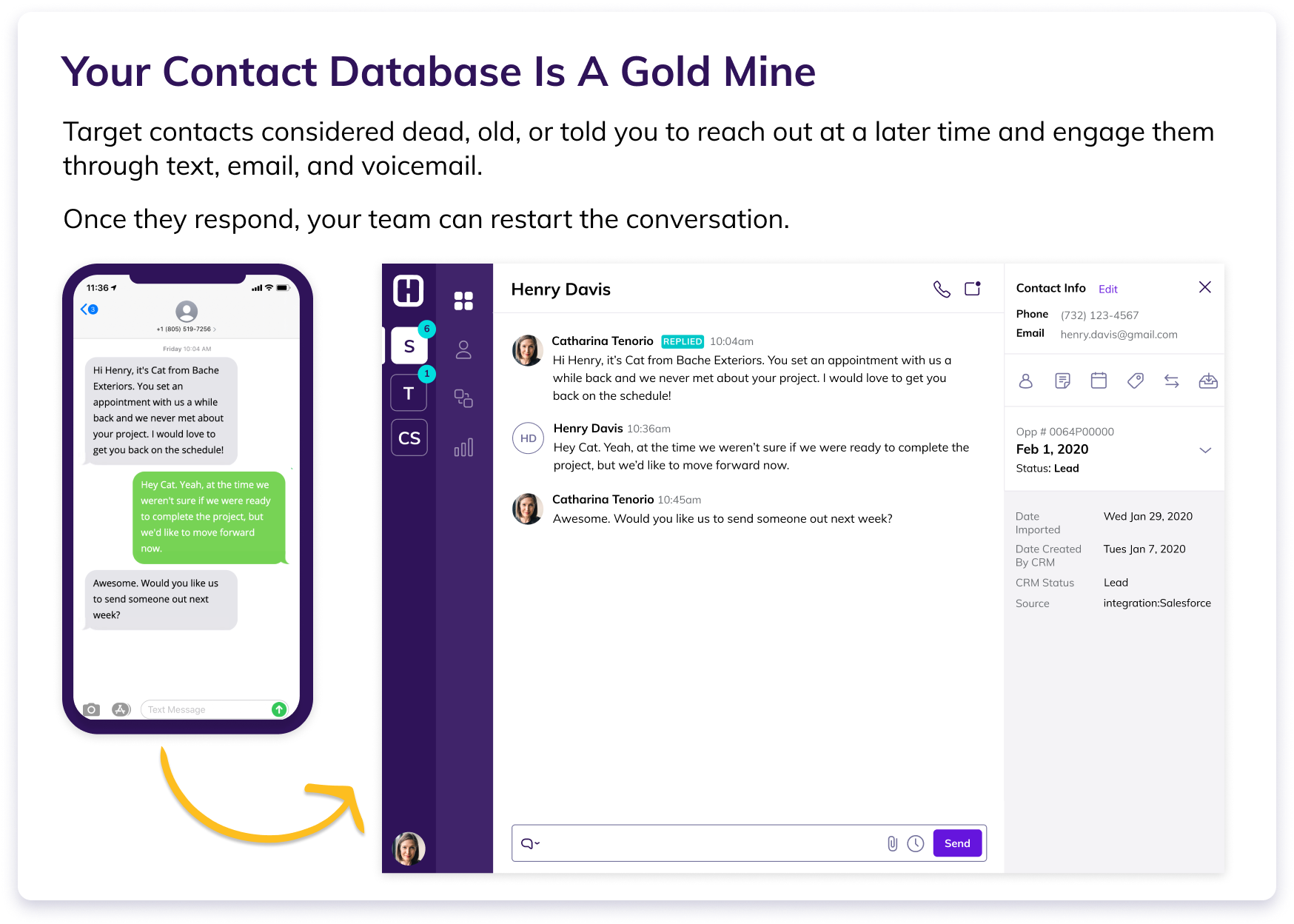This screenshot has width=1294, height=924.
Task: Click the notes icon in contact panel
Action: click(1062, 381)
